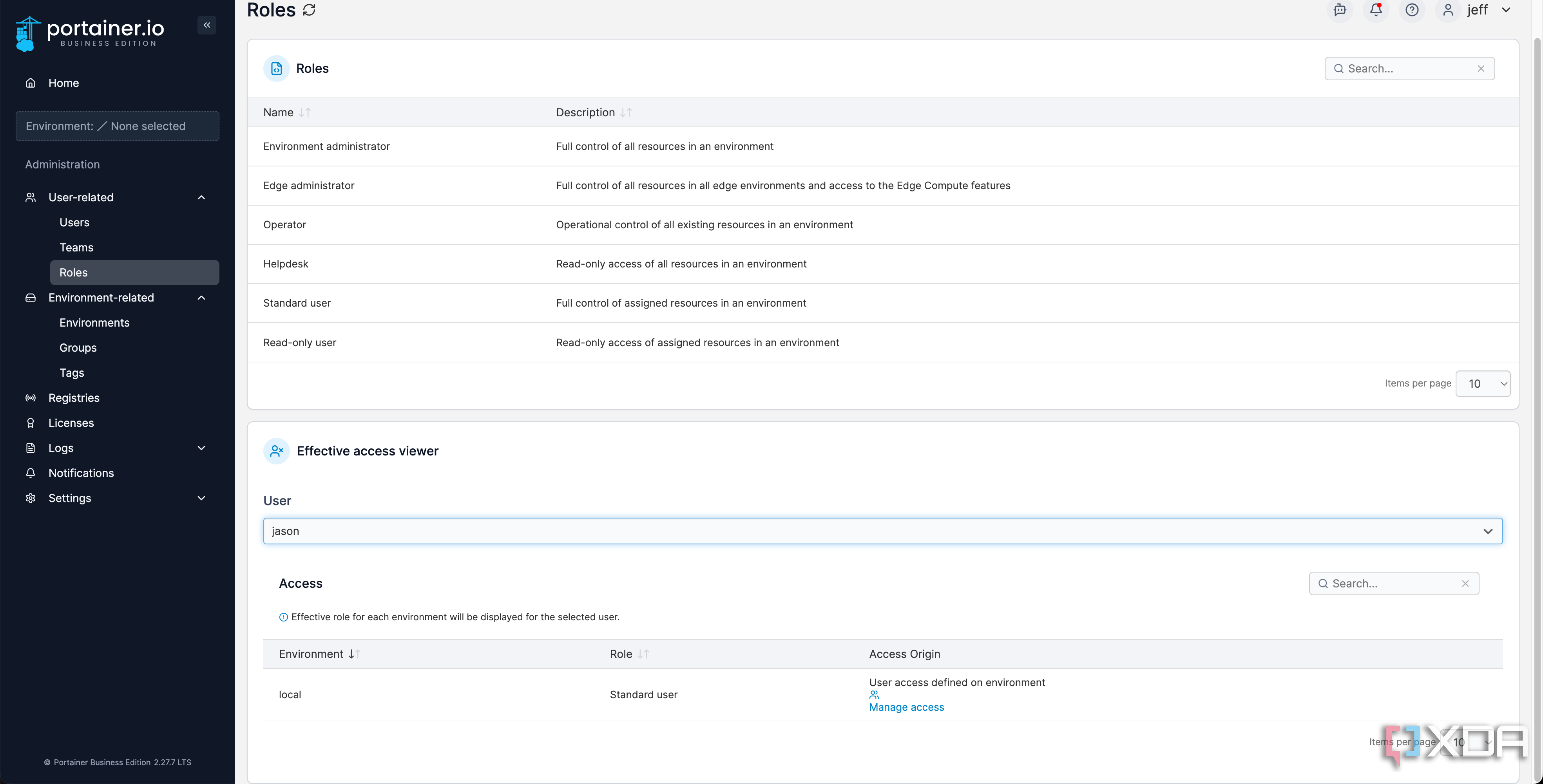Click the Read-only user role name
The width and height of the screenshot is (1543, 784).
pyautogui.click(x=299, y=343)
